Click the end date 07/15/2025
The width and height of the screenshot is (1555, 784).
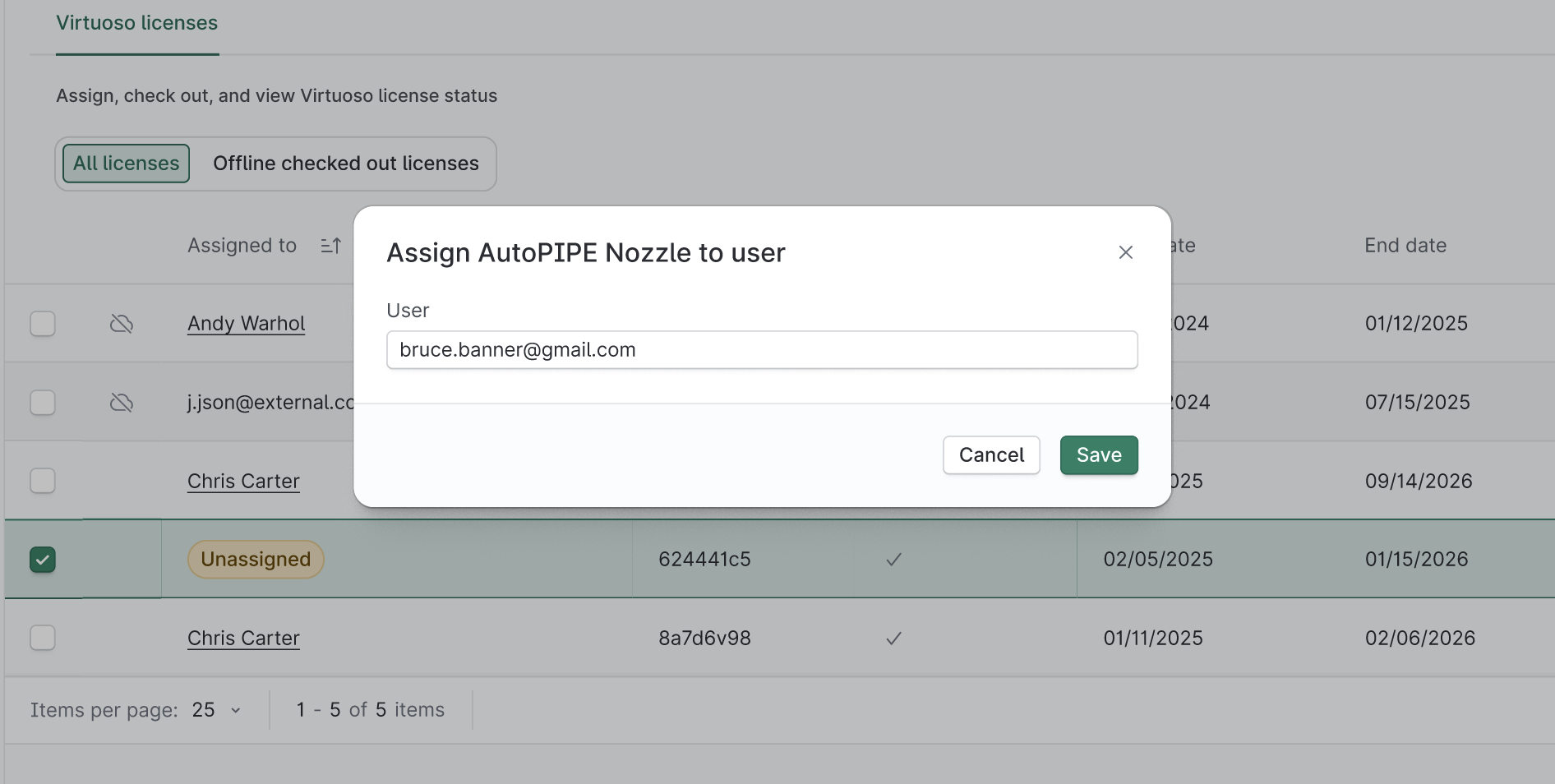(x=1417, y=403)
